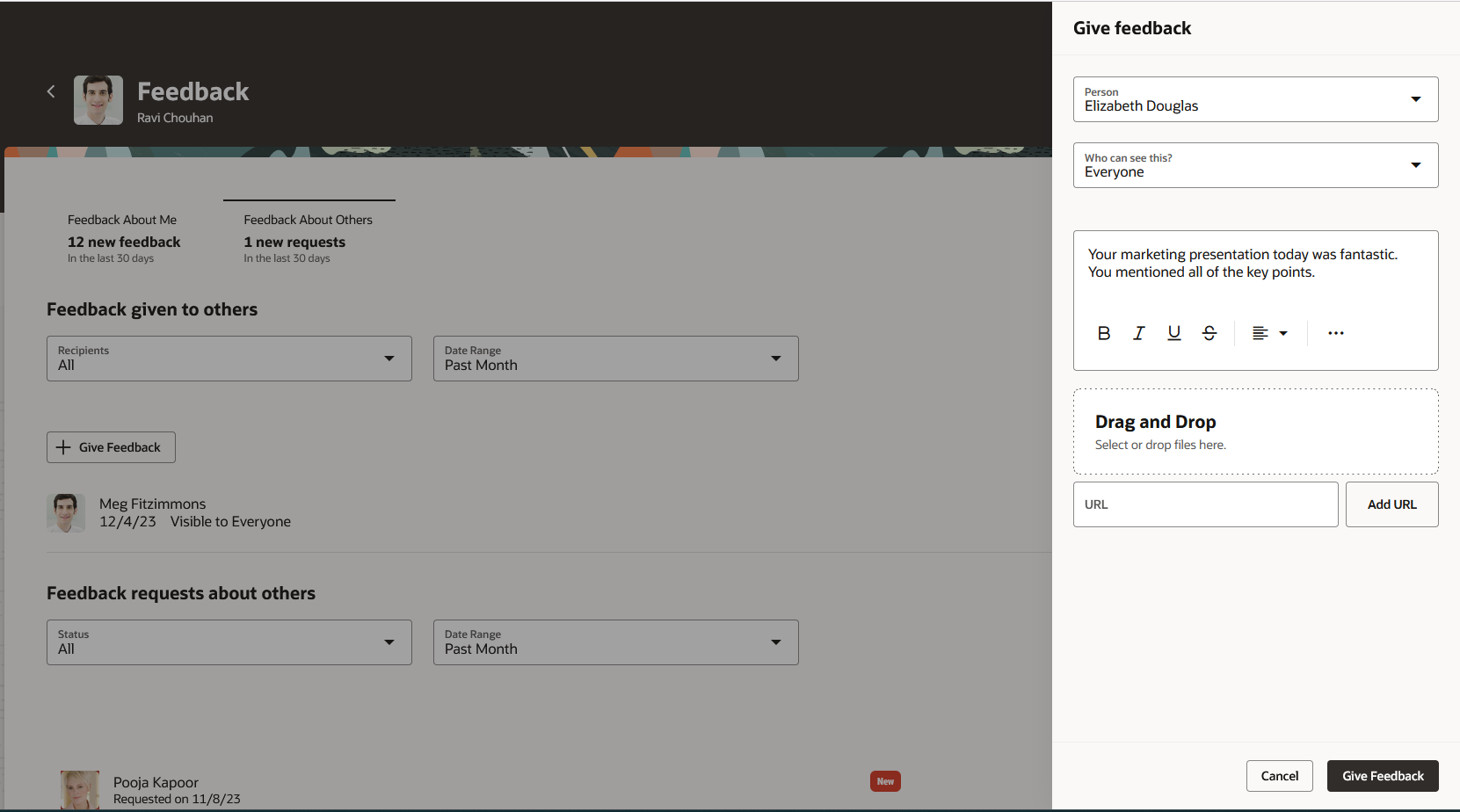This screenshot has width=1460, height=812.
Task: Switch to the Feedback About Me tab
Action: tap(123, 237)
